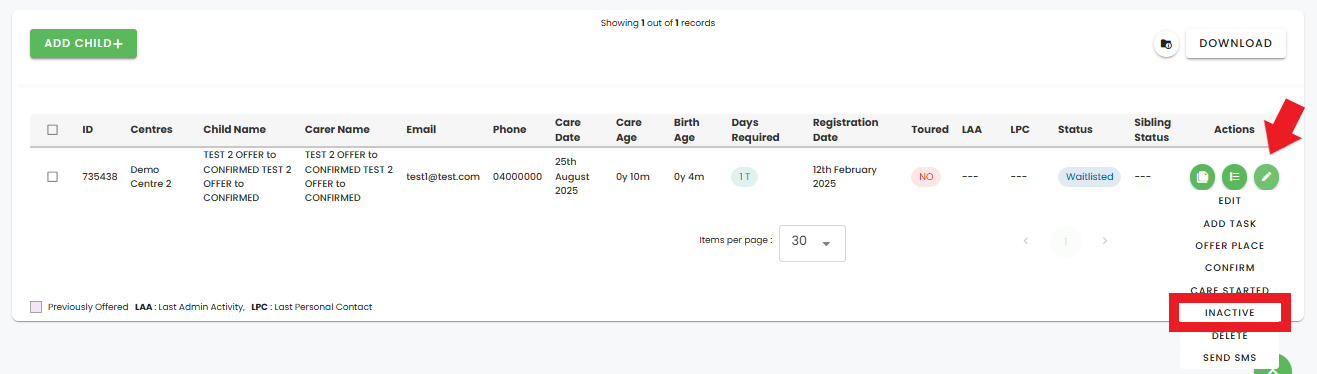
Task: Select the header select-all checkbox
Action: [x=53, y=129]
